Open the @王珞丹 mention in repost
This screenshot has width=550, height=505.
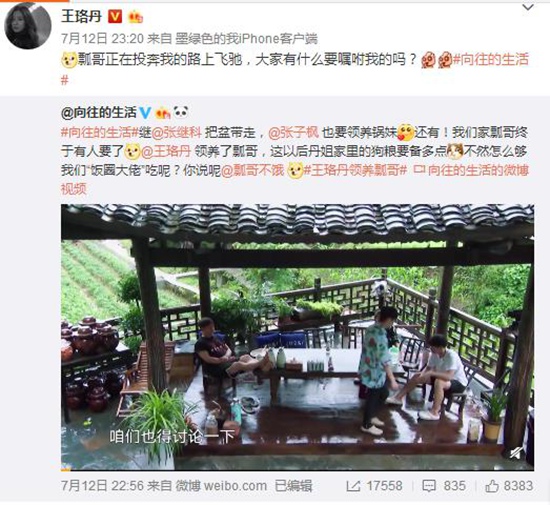[x=166, y=152]
